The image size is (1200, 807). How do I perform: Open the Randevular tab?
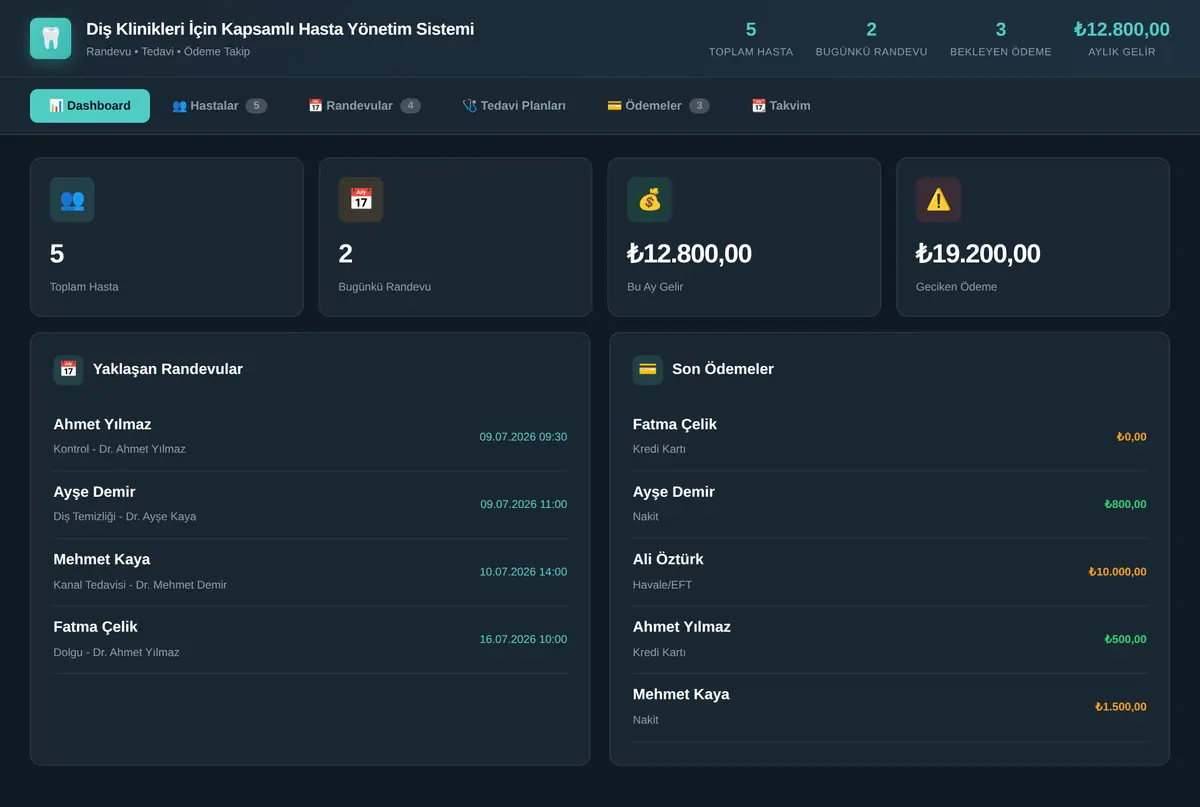364,106
